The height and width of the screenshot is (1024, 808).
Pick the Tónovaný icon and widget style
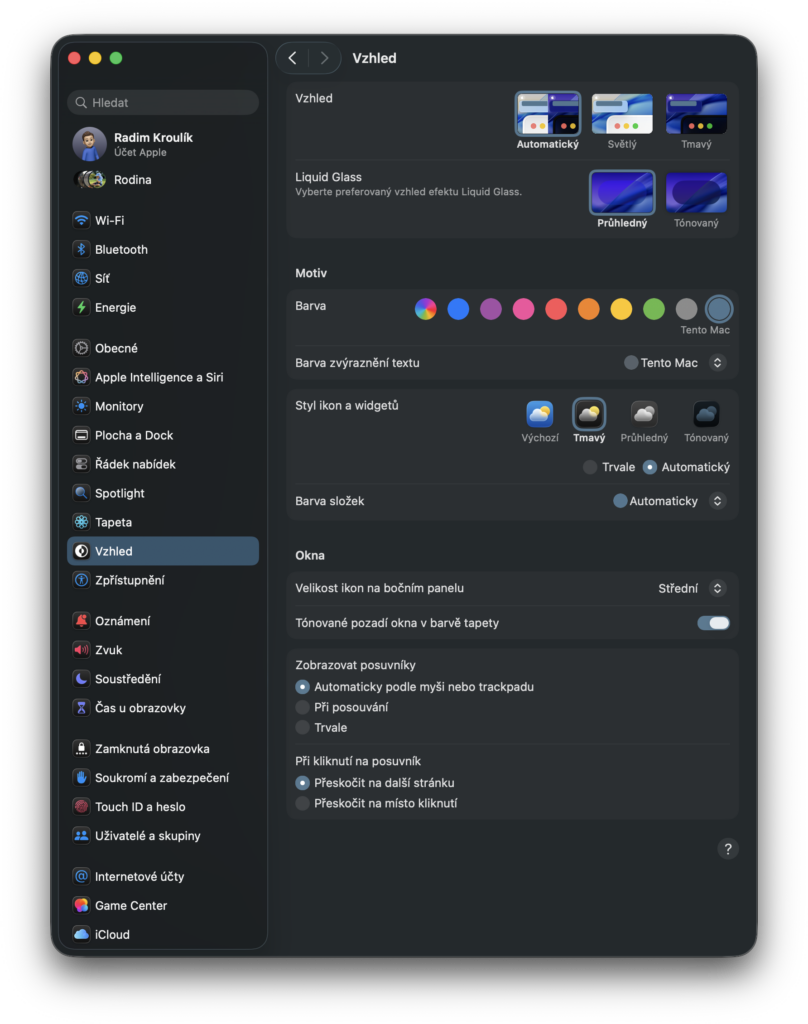(706, 414)
